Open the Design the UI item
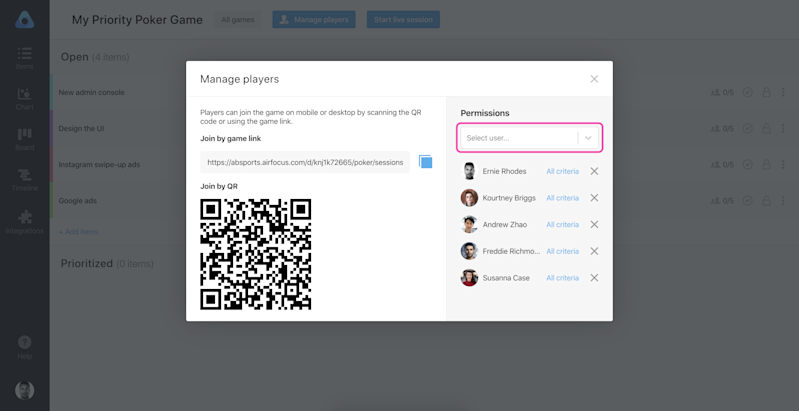799x411 pixels. pyautogui.click(x=81, y=128)
